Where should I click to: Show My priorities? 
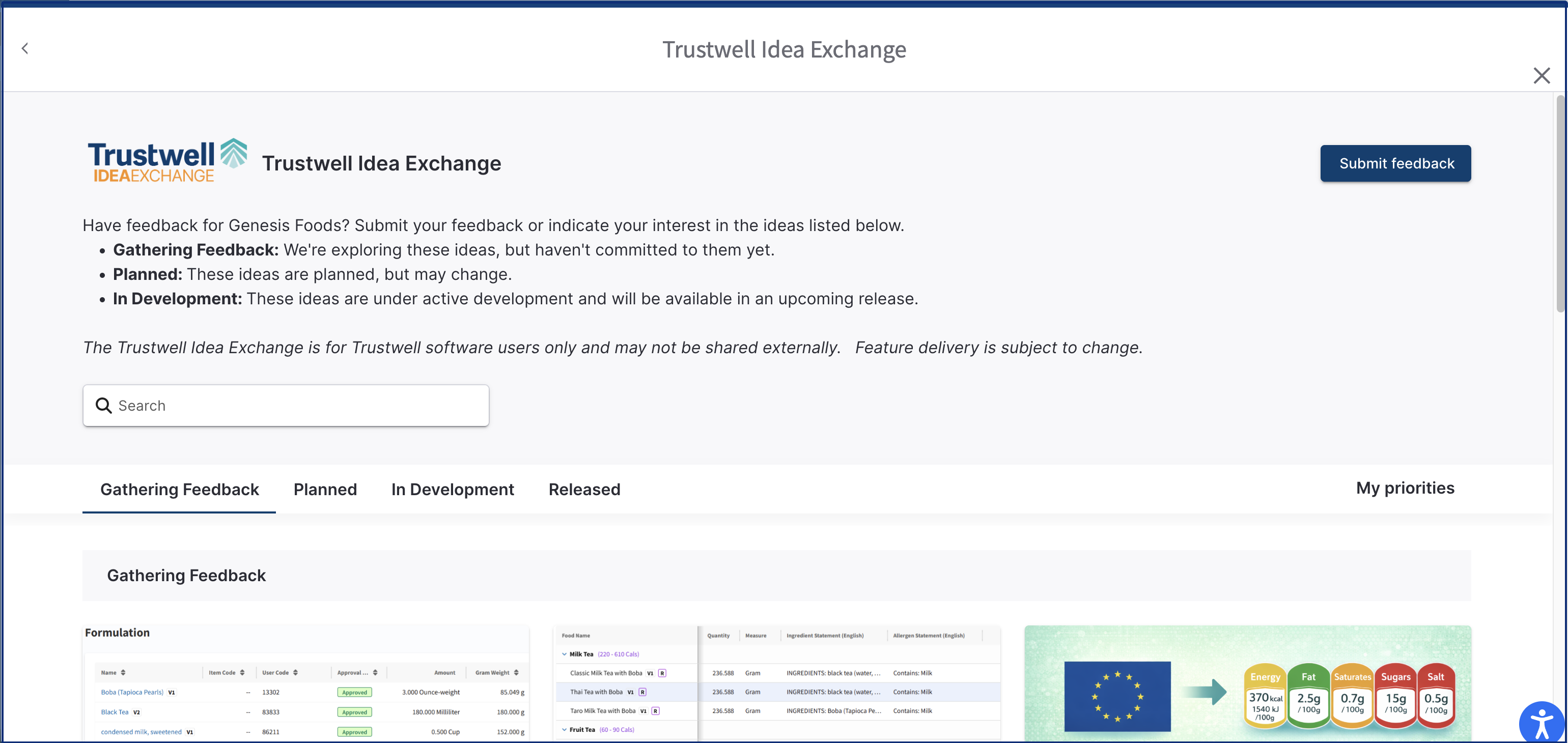tap(1405, 488)
